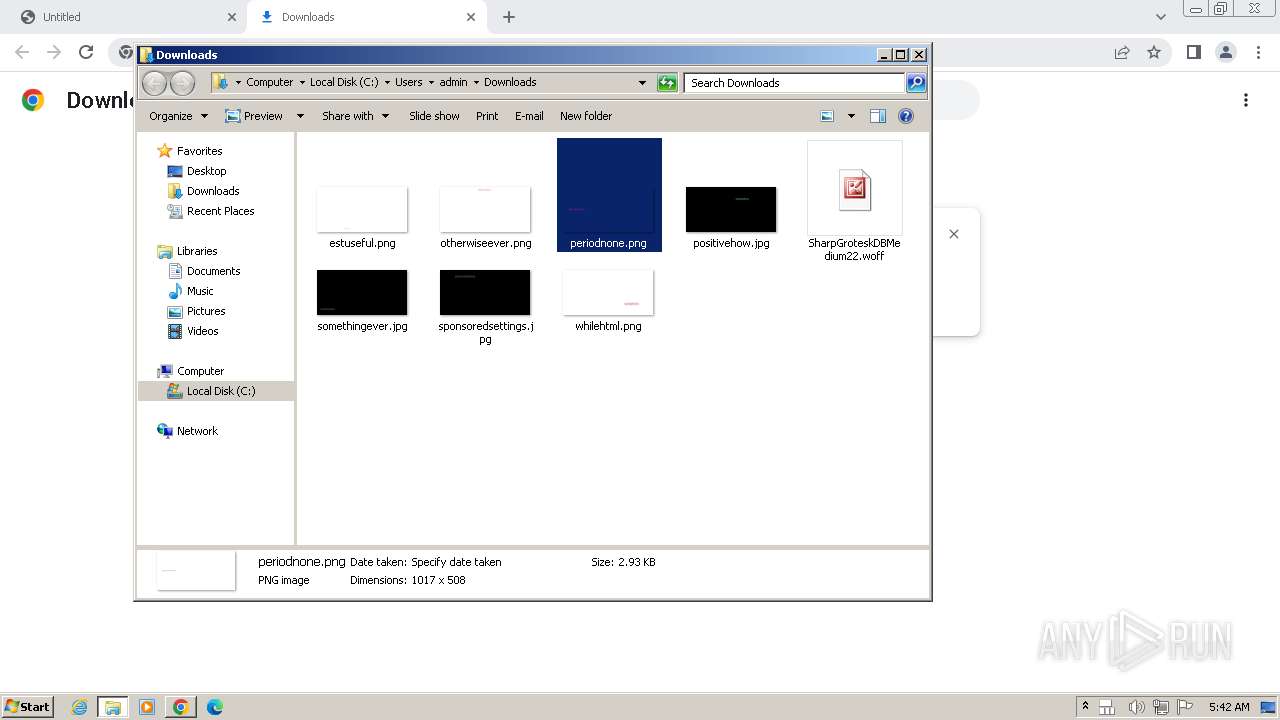Image resolution: width=1280 pixels, height=720 pixels.
Task: Switch to the Downloads Chrome tab
Action: [365, 17]
